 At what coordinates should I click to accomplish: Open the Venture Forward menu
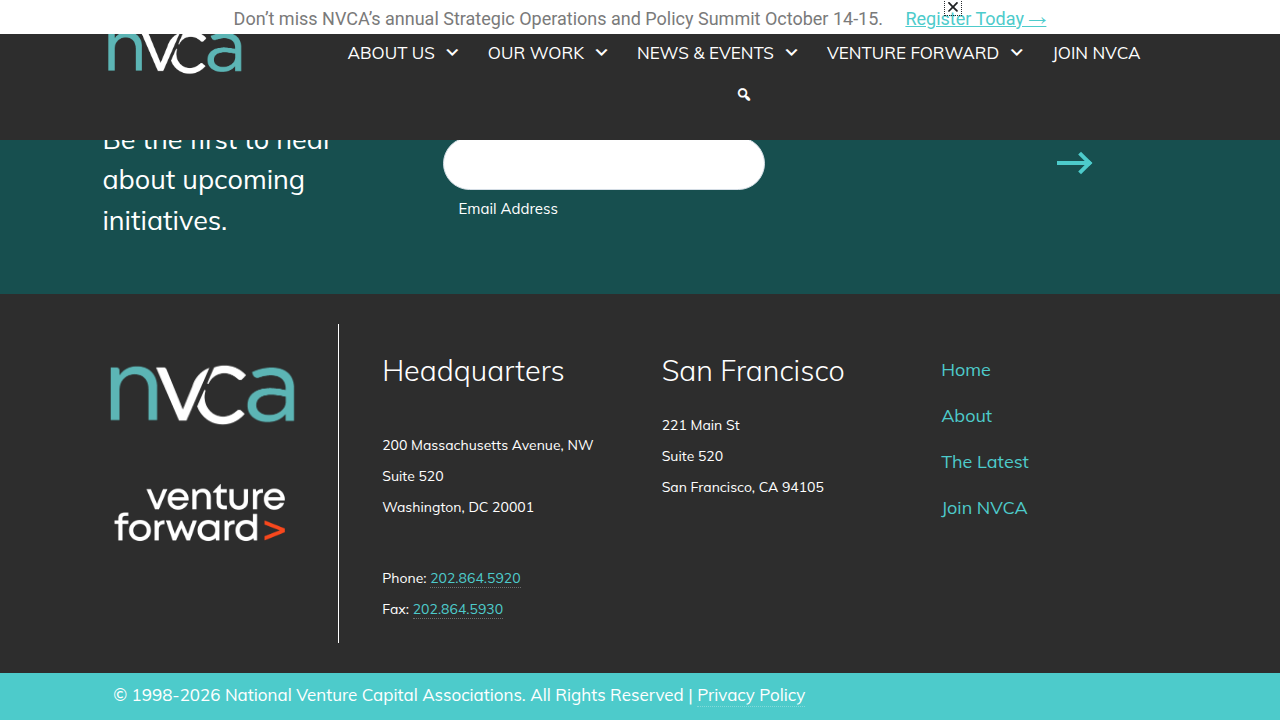913,53
